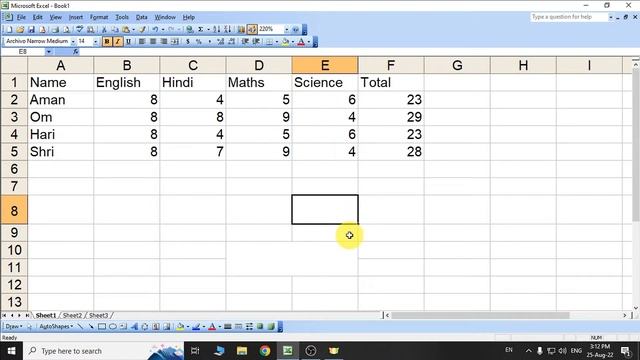Select the Format Painter brush
Screen dimensions: 640x360
click(142, 29)
